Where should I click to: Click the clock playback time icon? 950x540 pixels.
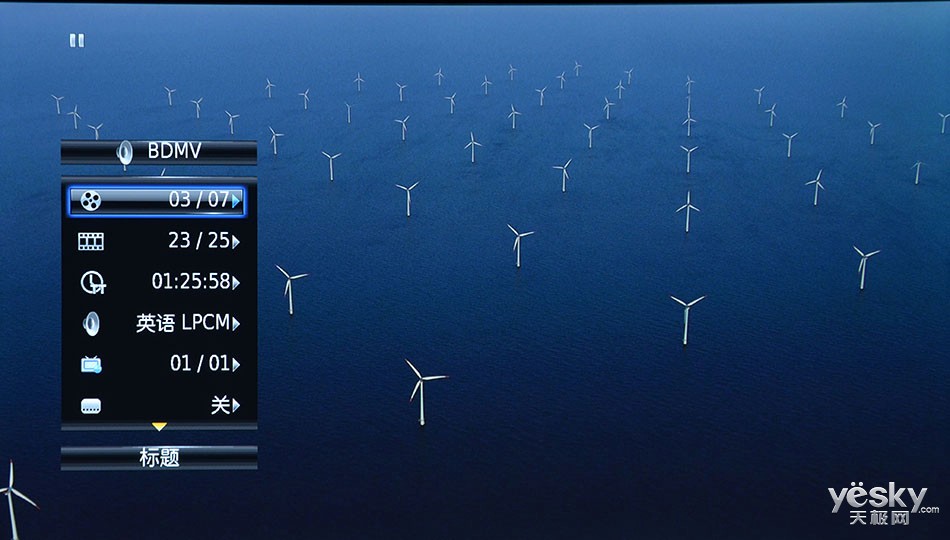[92, 283]
